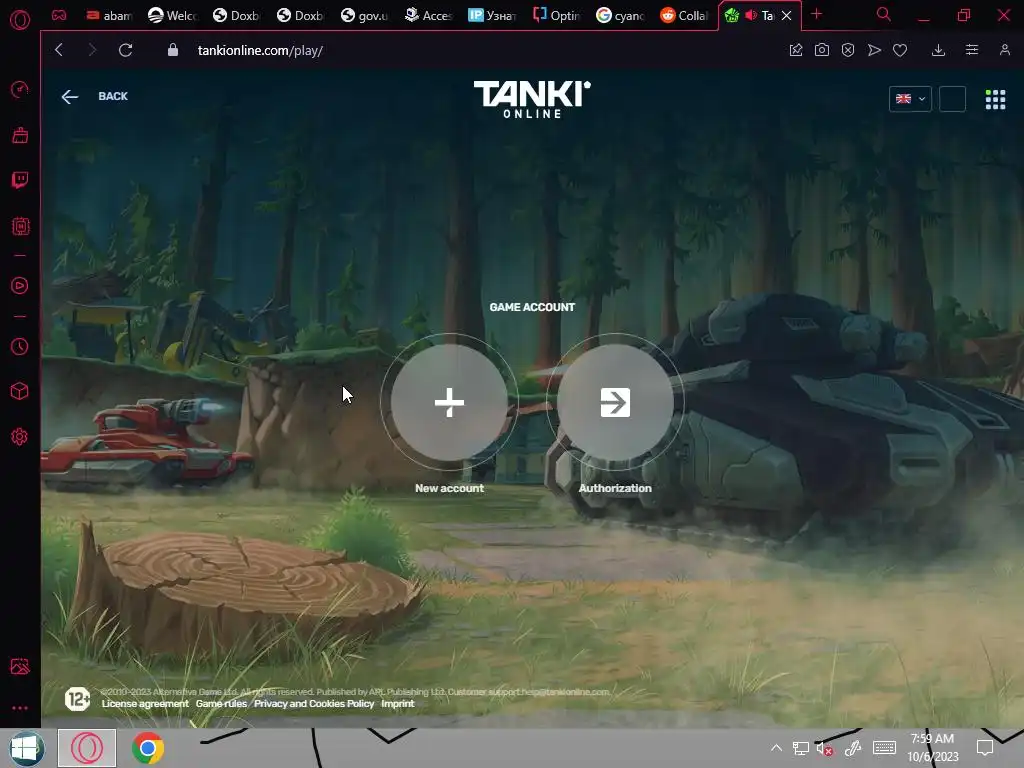Open the send flow arrow icon
The image size is (1024, 768).
[x=874, y=50]
